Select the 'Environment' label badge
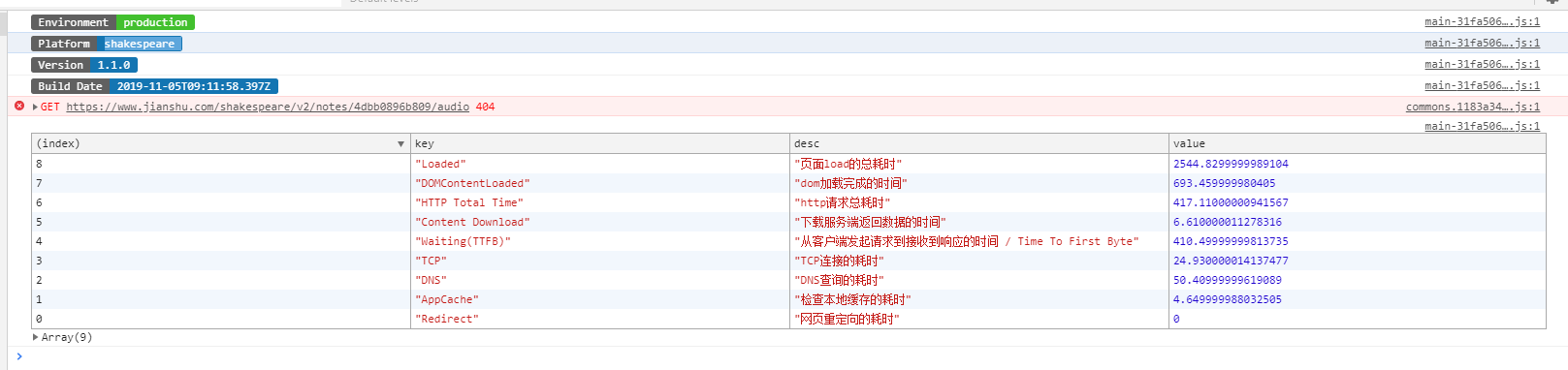1568x370 pixels. pyautogui.click(x=74, y=22)
